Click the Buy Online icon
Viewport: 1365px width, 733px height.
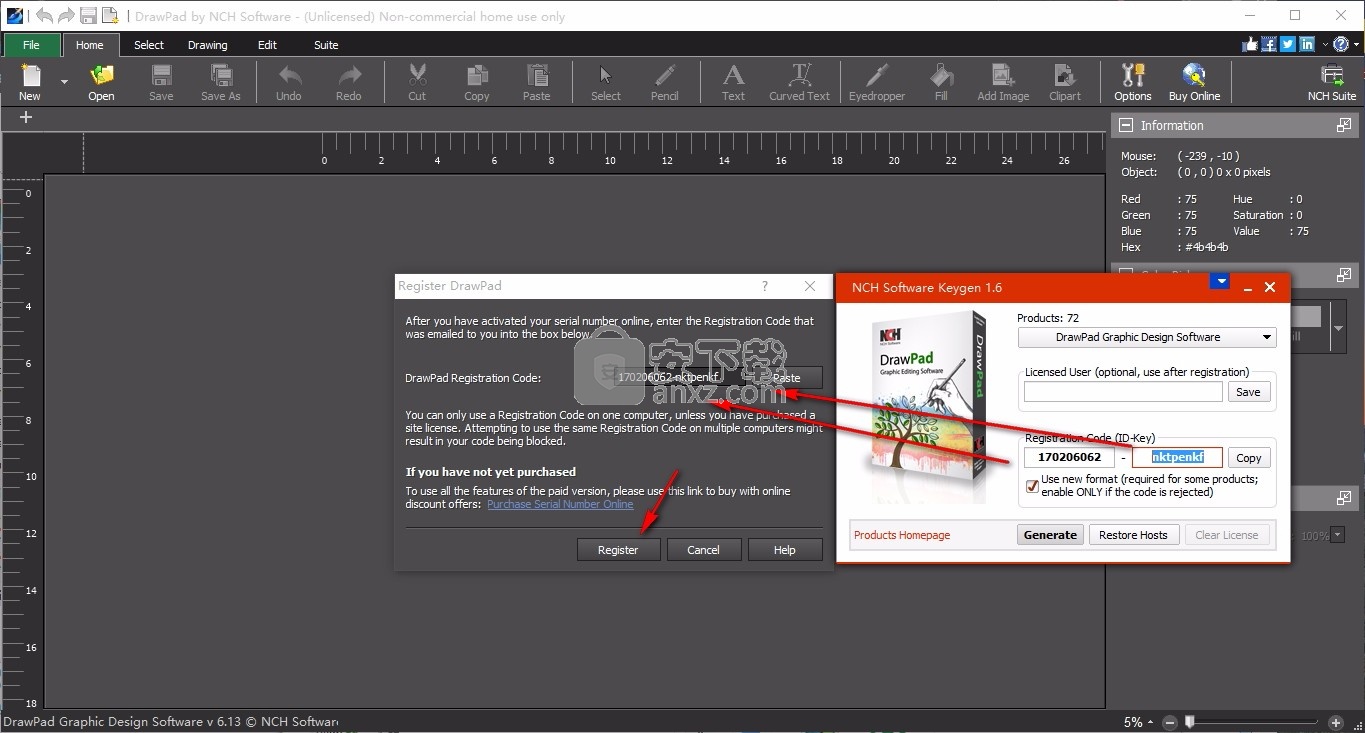1194,82
